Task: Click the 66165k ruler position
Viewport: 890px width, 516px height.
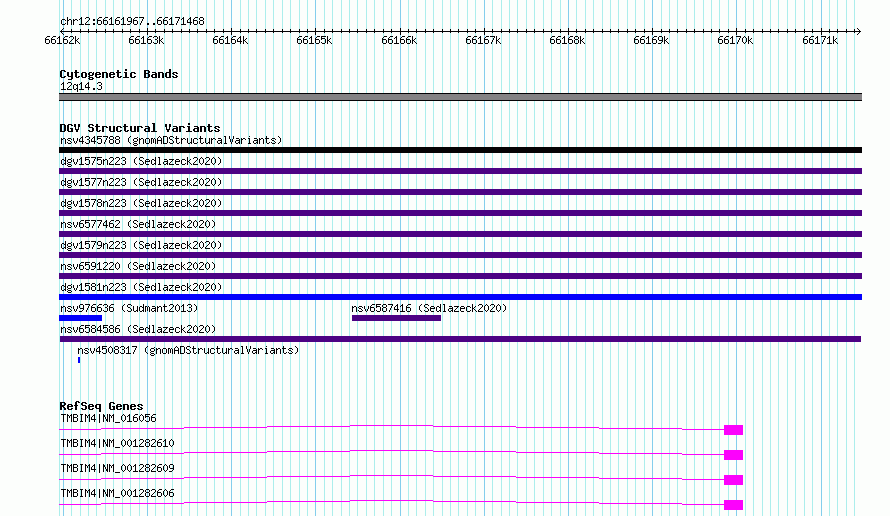Action: [314, 40]
